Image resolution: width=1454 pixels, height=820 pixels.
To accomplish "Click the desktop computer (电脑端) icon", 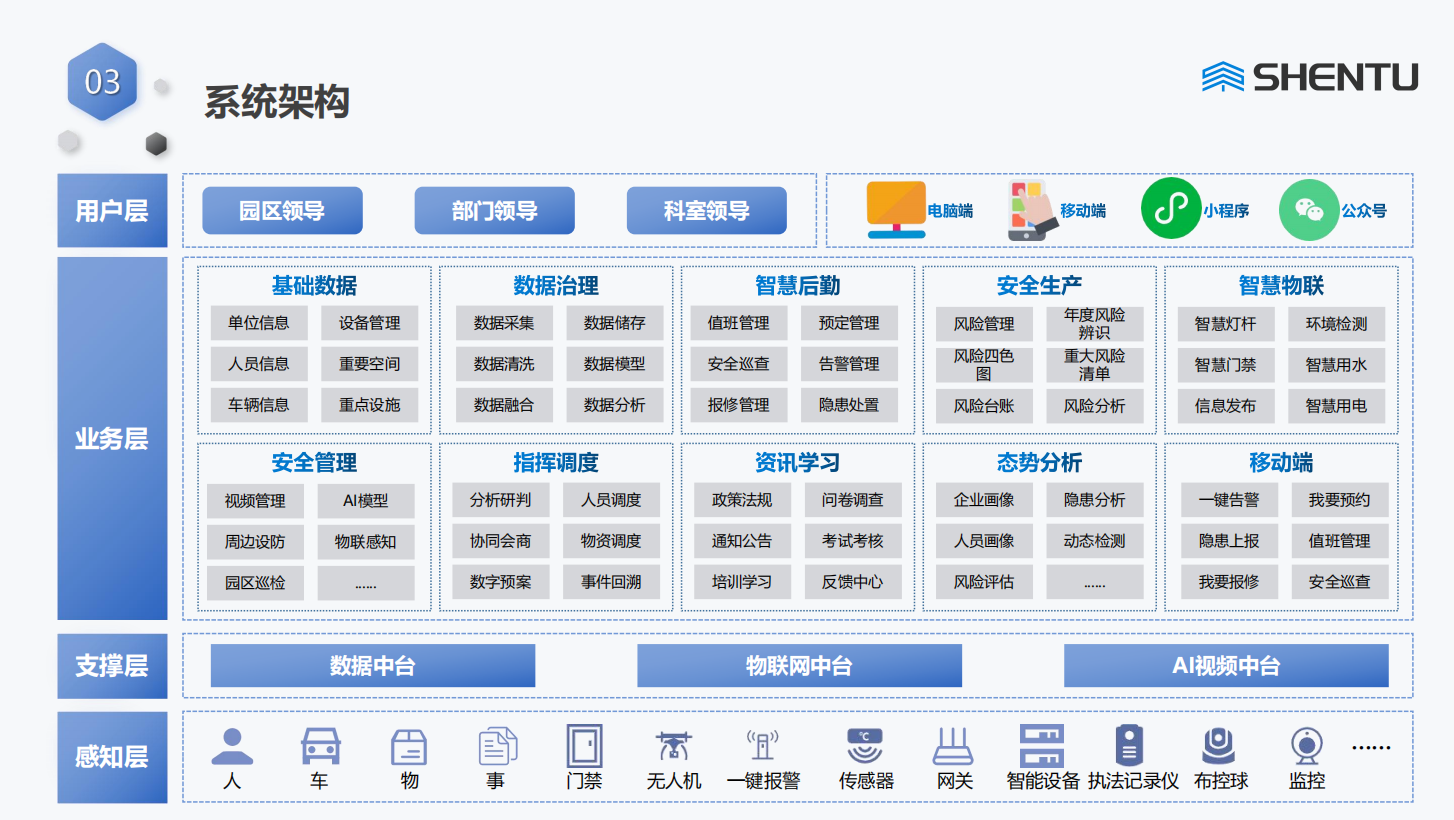I will pos(896,210).
